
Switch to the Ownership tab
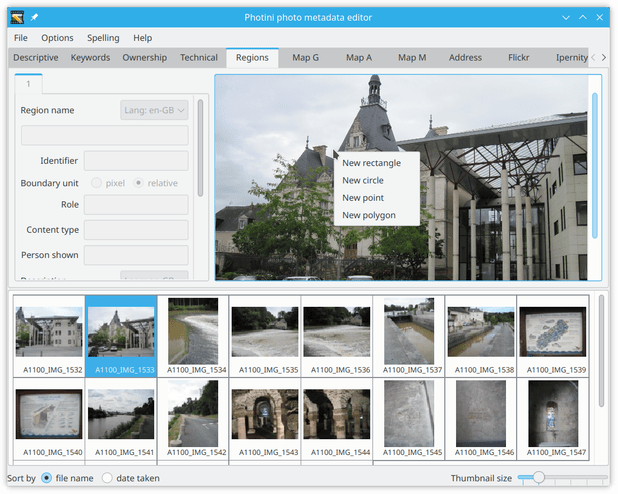click(144, 58)
